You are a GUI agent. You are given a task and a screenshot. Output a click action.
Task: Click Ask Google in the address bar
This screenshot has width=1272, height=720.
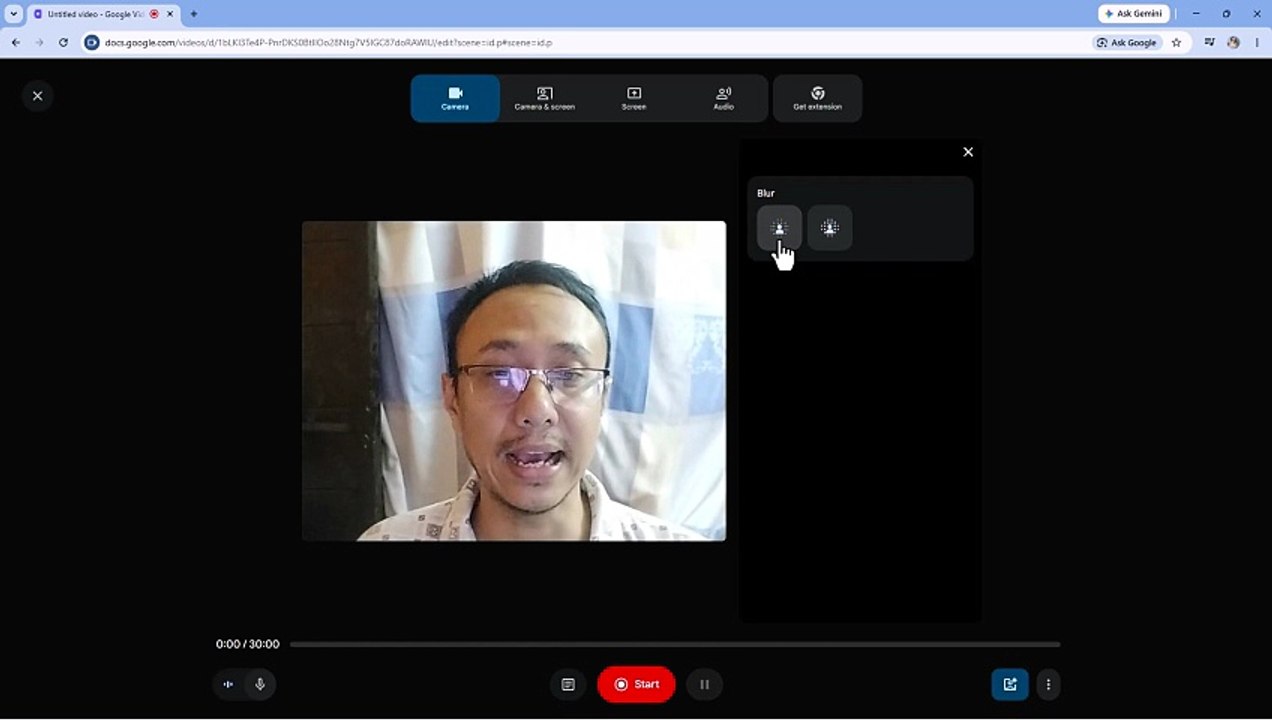coord(1127,43)
